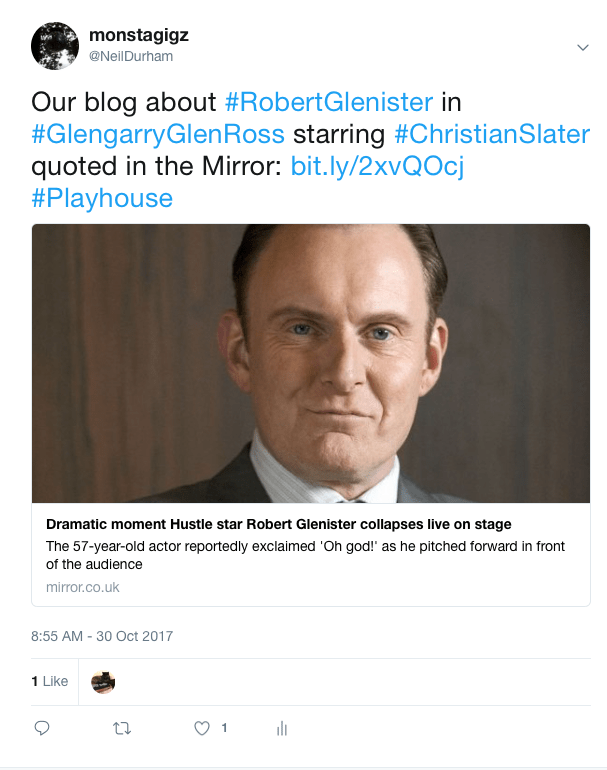This screenshot has width=607, height=770.
Task: Expand the tweet options chevron
Action: tap(583, 47)
